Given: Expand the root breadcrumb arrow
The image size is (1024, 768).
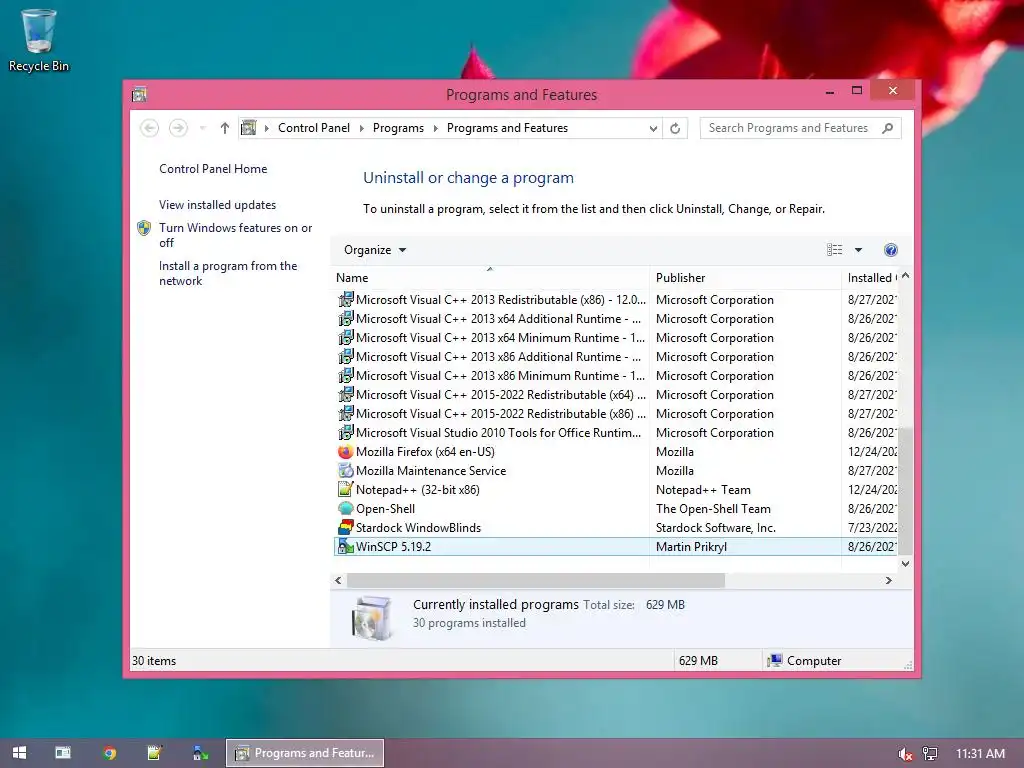Looking at the screenshot, I should [x=266, y=128].
